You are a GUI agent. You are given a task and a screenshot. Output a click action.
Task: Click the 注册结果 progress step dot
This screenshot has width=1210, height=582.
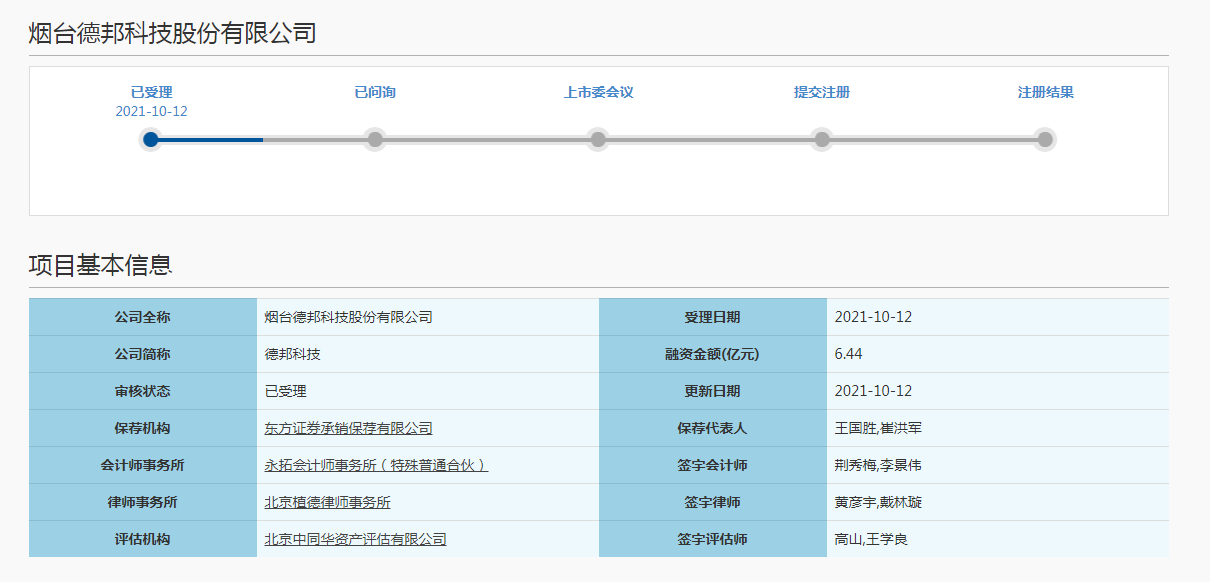(1045, 139)
